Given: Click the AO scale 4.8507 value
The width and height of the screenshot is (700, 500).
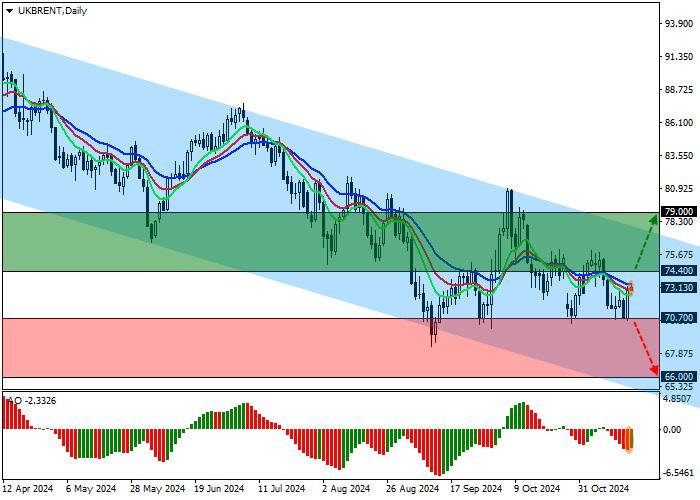Looking at the screenshot, I should point(679,399).
